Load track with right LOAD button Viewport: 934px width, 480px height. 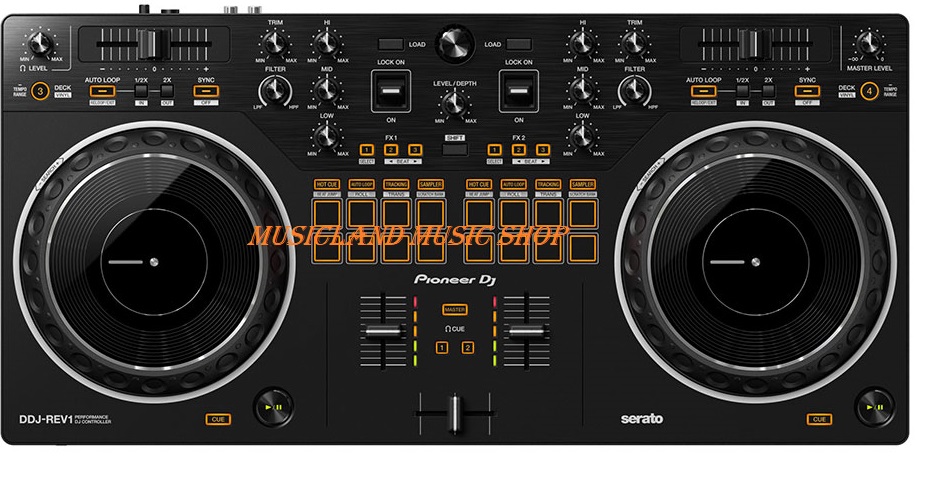pos(519,44)
